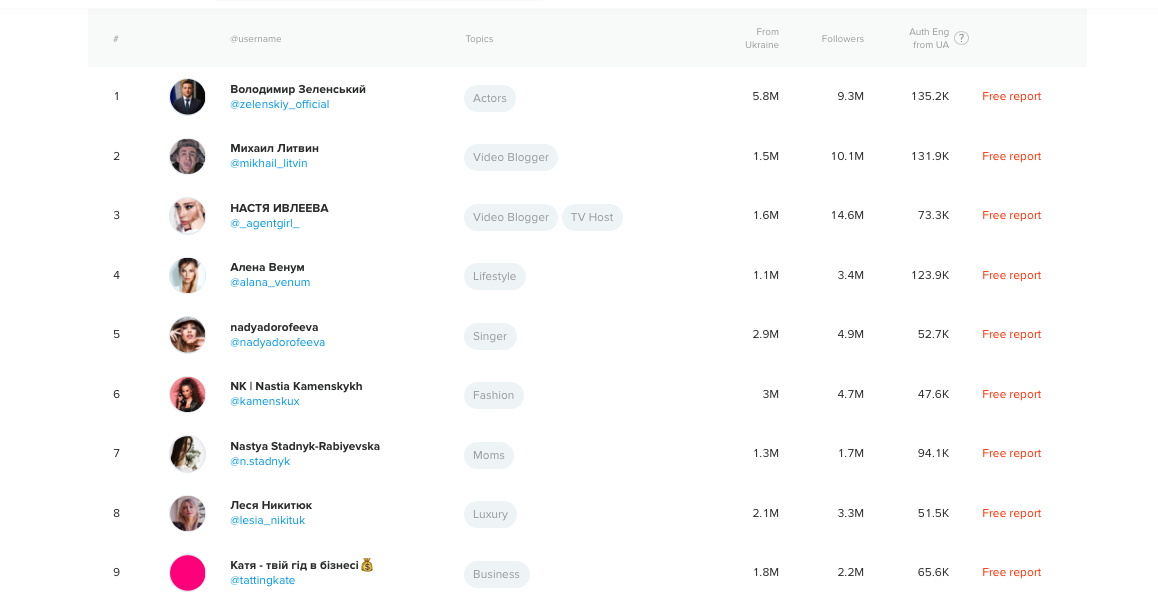The width and height of the screenshot is (1158, 611).
Task: Sort by the From Ukraine column header
Action: click(x=762, y=38)
